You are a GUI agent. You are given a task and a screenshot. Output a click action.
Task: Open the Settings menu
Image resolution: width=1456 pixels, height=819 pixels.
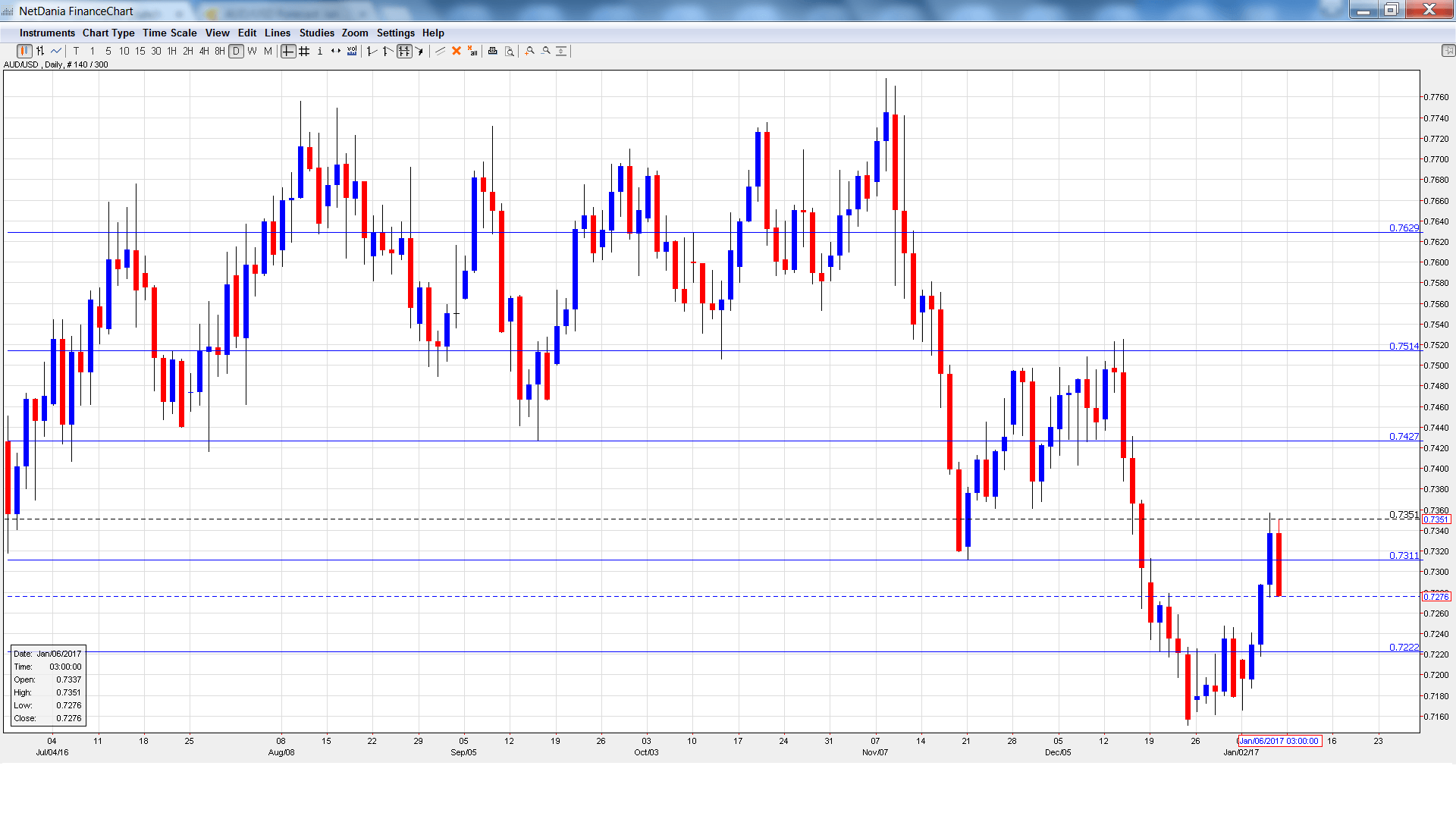(395, 33)
